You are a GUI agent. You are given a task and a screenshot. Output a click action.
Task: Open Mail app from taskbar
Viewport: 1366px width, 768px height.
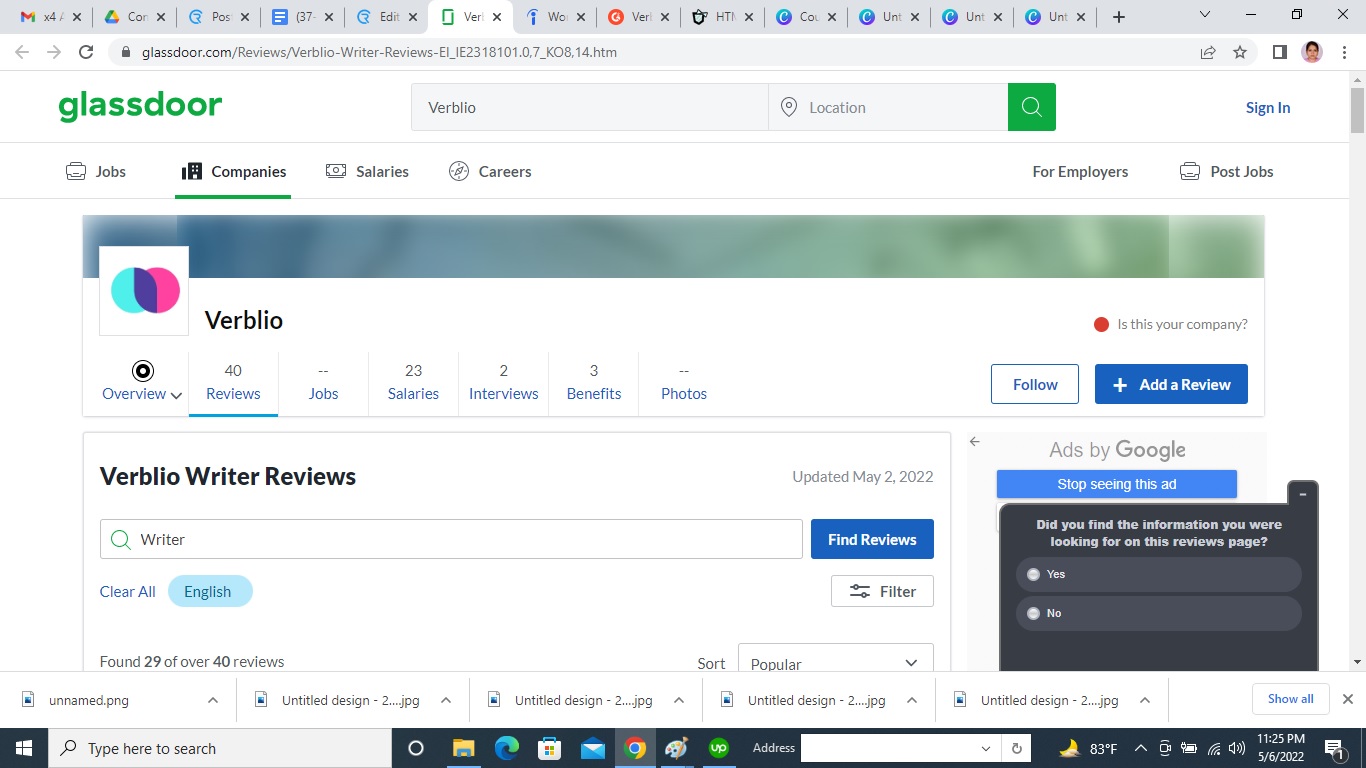click(x=593, y=748)
